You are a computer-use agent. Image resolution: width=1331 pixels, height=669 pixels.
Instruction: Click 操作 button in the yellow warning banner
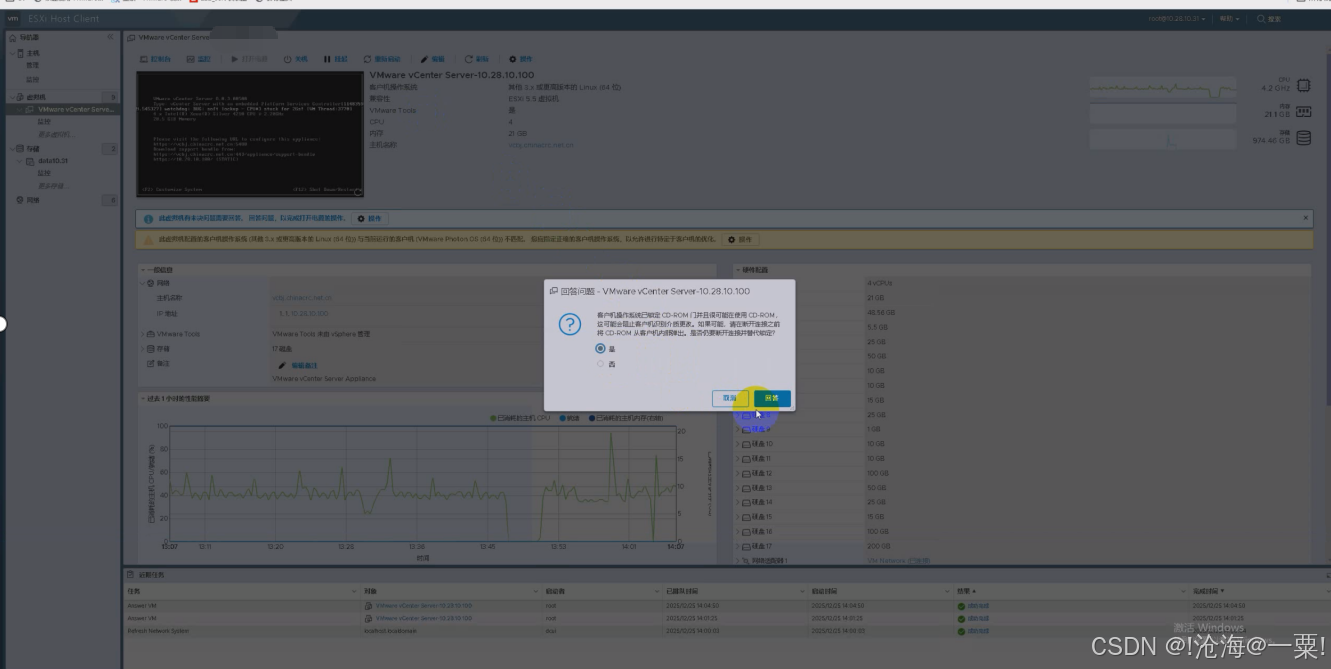[x=740, y=240]
